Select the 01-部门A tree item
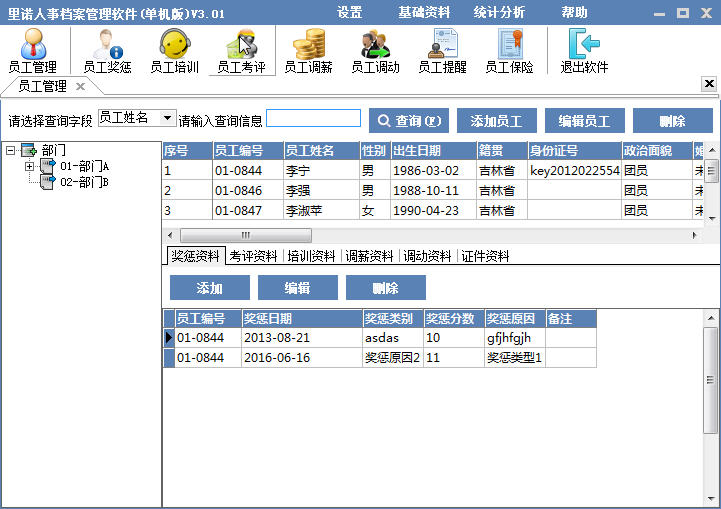Screen dimensions: 721x509 click(85, 166)
